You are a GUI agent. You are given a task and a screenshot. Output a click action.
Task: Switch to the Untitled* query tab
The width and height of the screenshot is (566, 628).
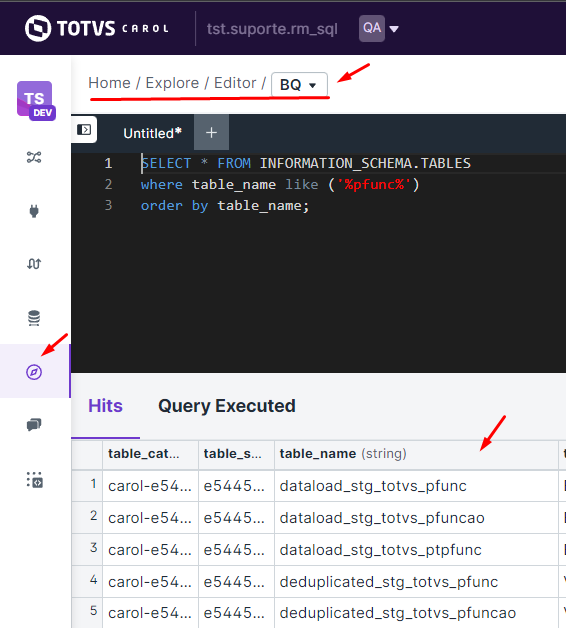[152, 133]
